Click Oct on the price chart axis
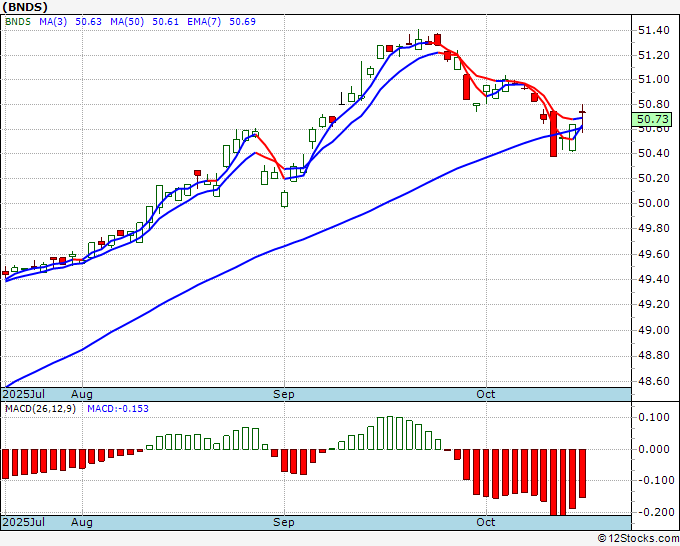This screenshot has width=680, height=546. pos(486,394)
